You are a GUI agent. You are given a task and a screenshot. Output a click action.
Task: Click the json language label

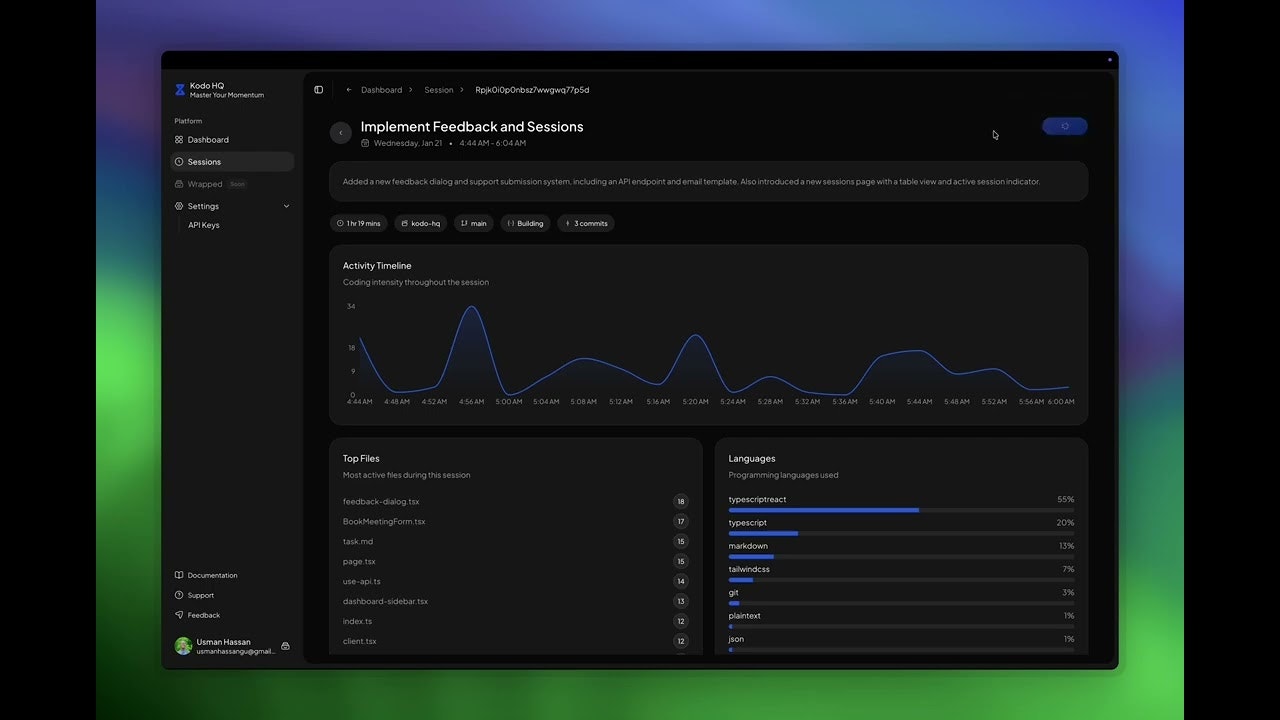(x=736, y=639)
